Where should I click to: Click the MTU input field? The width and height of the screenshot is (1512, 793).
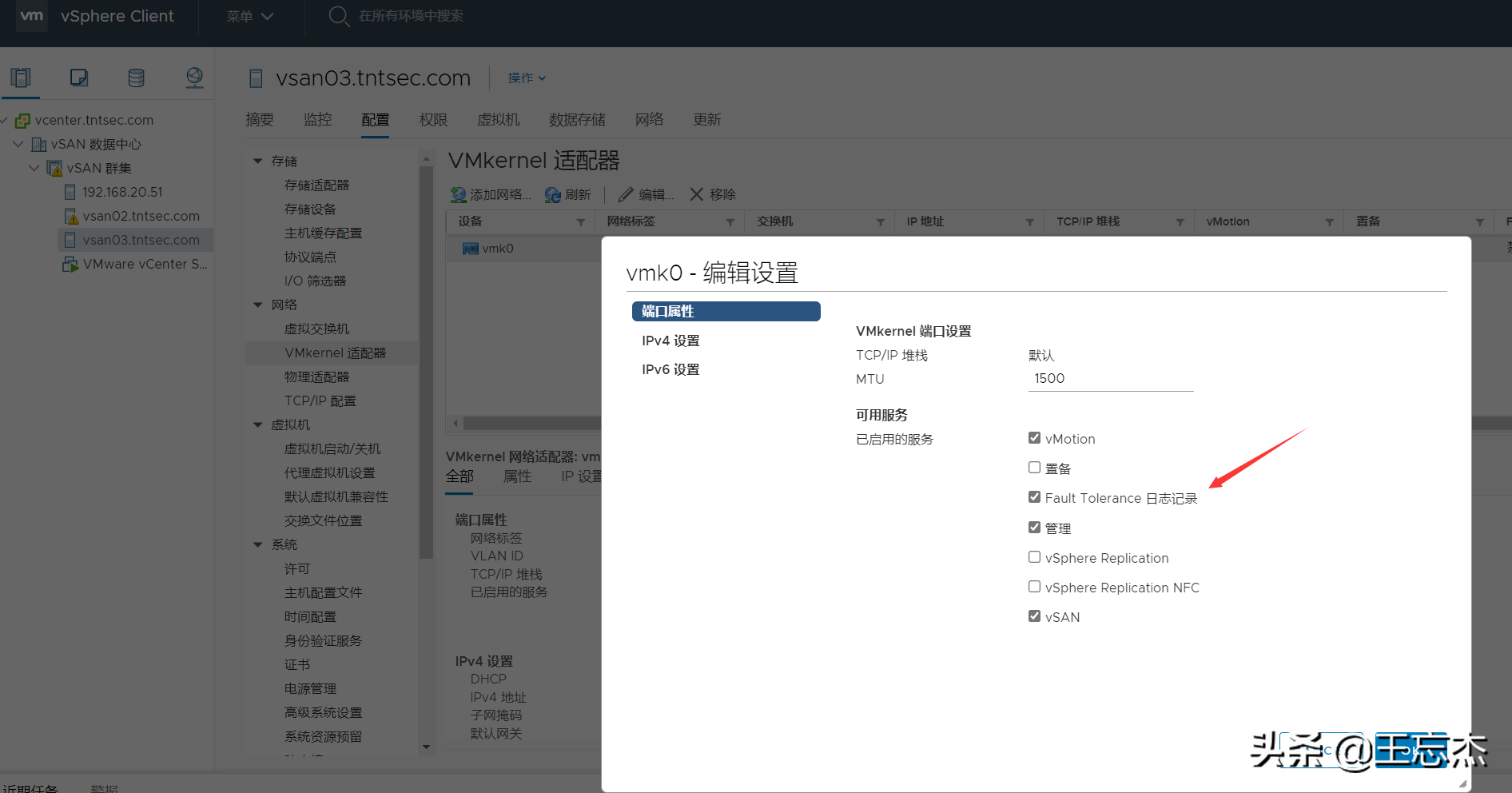point(1110,379)
